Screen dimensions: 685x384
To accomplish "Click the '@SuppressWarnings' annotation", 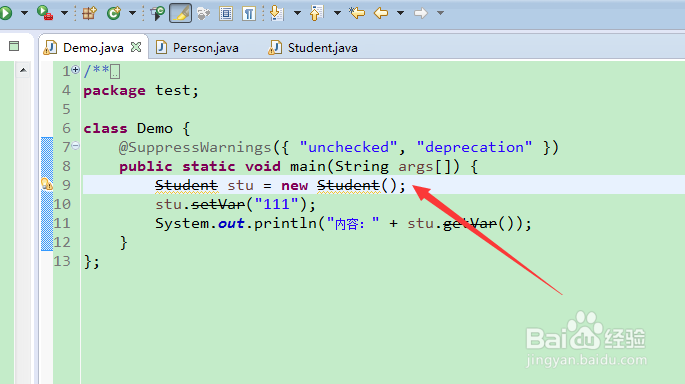I will pyautogui.click(x=195, y=147).
